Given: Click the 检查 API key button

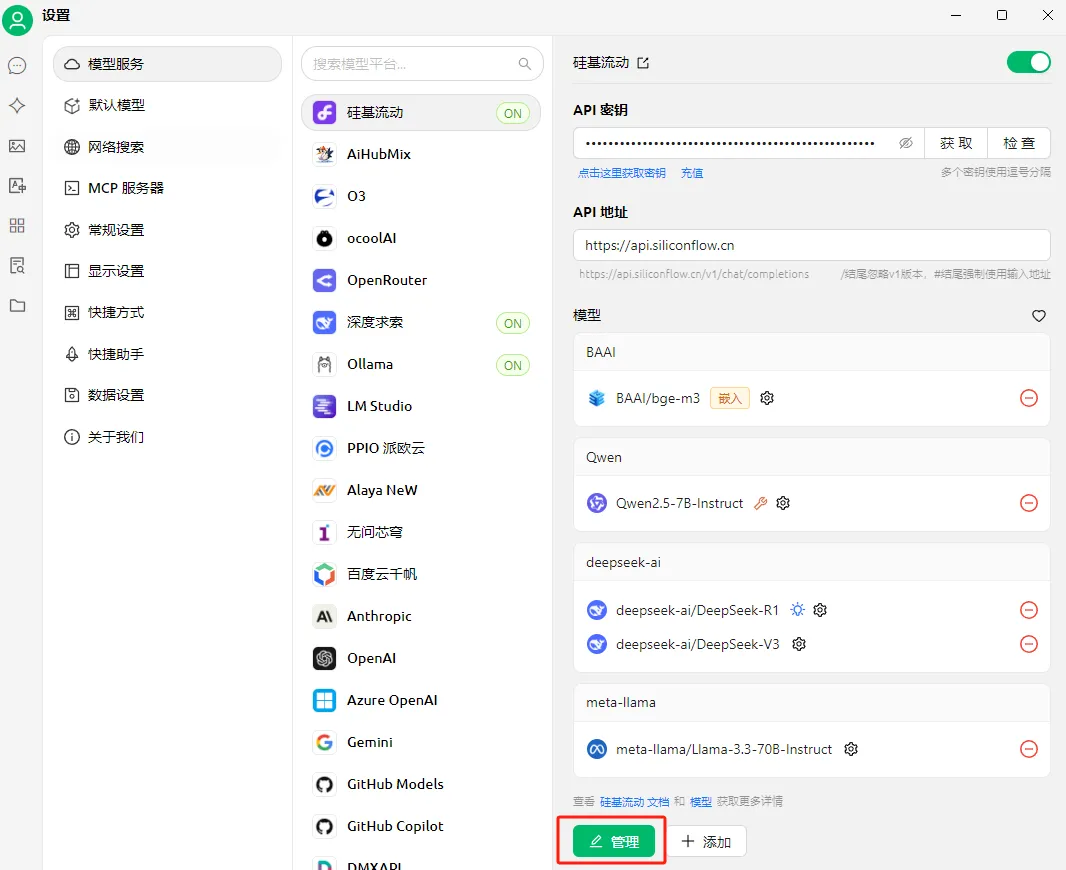Looking at the screenshot, I should (1018, 143).
